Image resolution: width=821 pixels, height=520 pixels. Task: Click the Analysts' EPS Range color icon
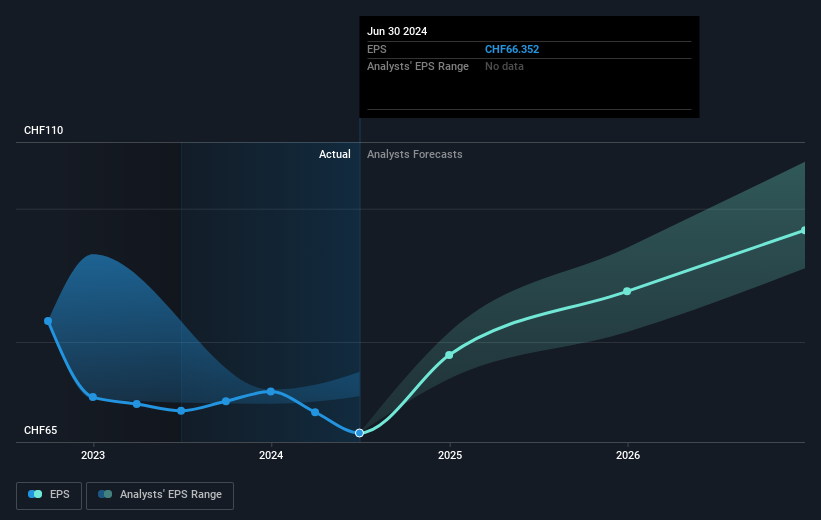(105, 494)
